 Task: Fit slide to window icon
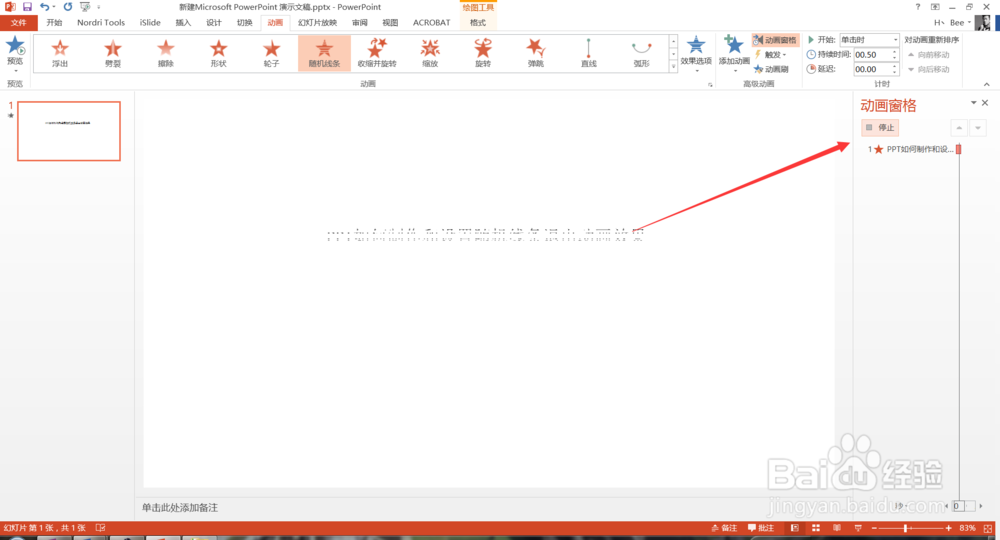click(988, 528)
